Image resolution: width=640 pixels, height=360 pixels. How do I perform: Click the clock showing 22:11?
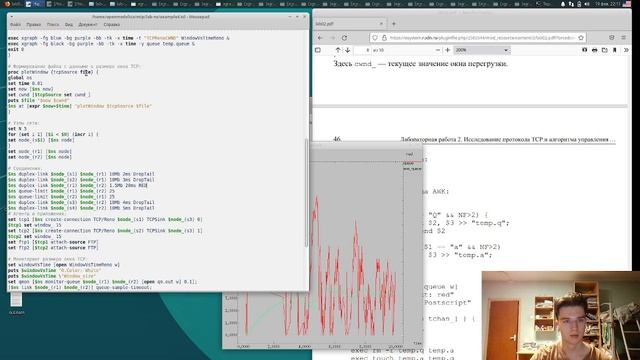(608, 4)
